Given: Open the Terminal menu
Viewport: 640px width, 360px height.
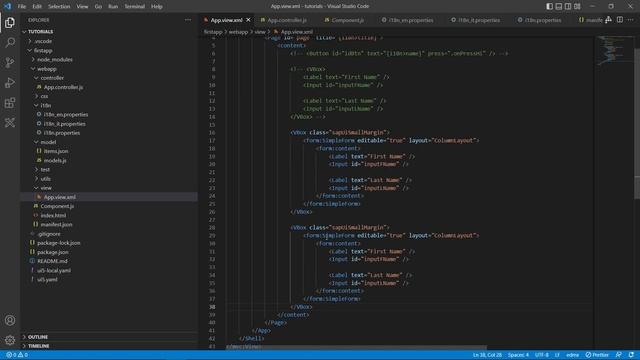Looking at the screenshot, I should pos(134,7).
